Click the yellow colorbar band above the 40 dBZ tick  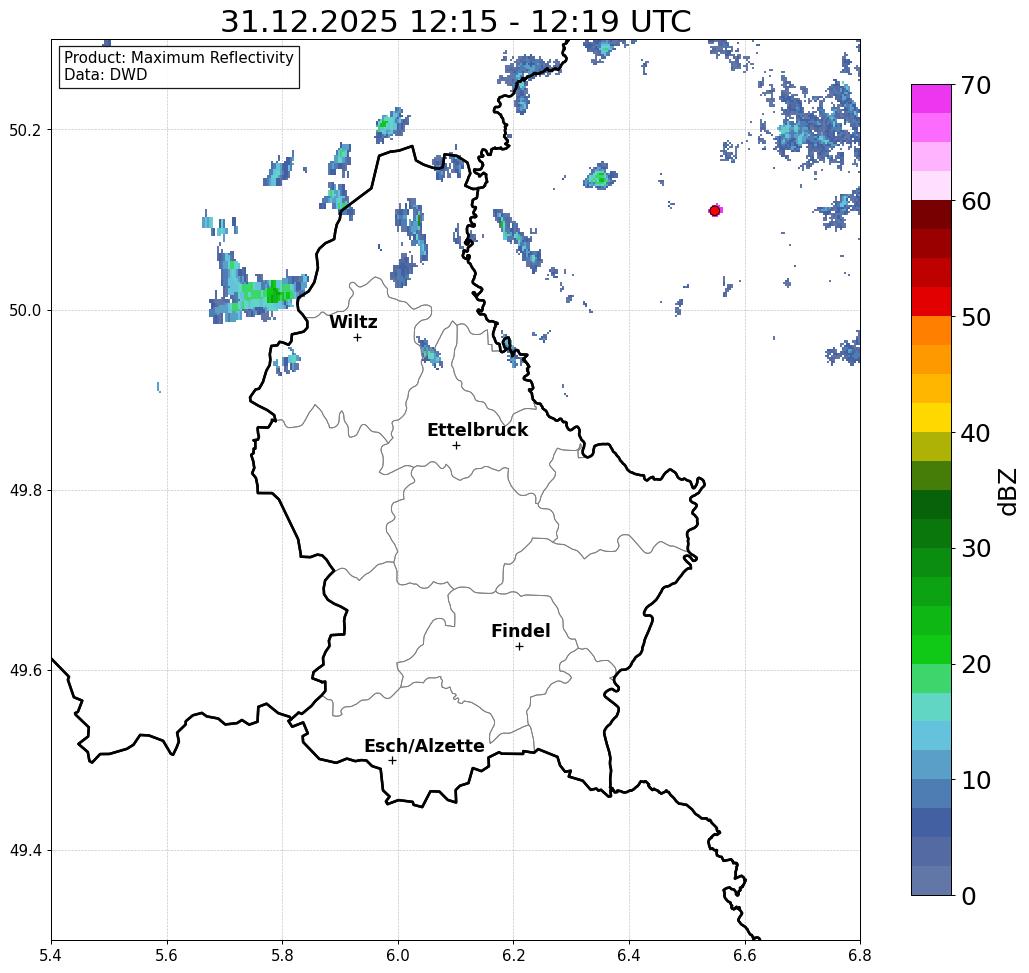[x=931, y=417]
